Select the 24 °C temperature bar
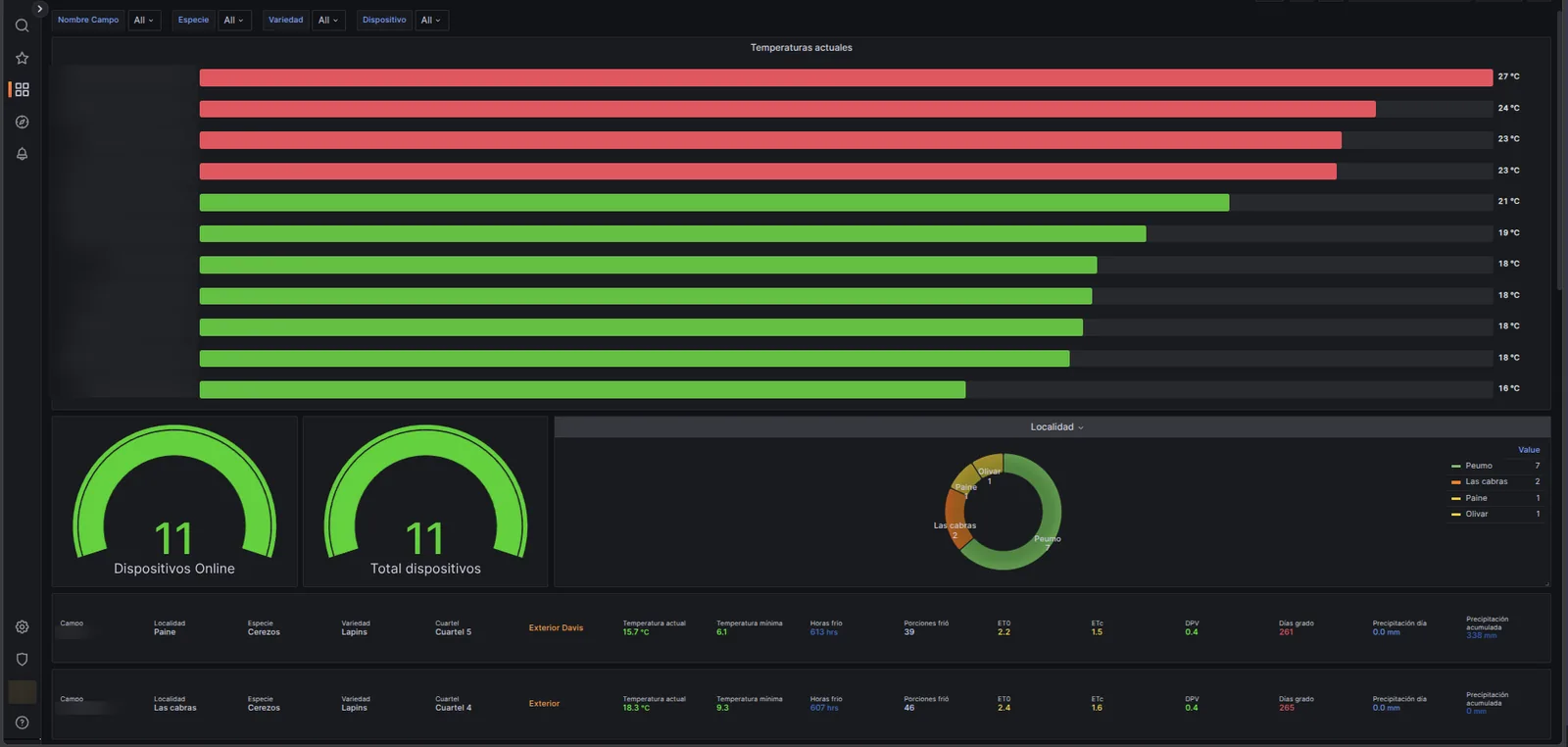 pyautogui.click(x=787, y=109)
